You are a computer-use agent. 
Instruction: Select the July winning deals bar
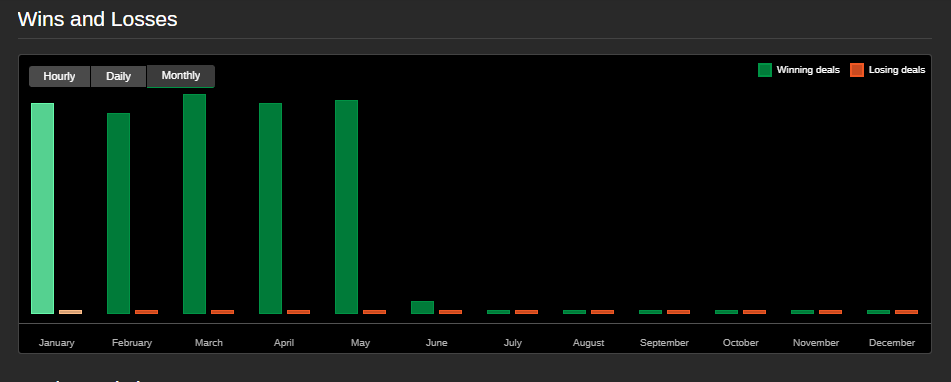[499, 312]
